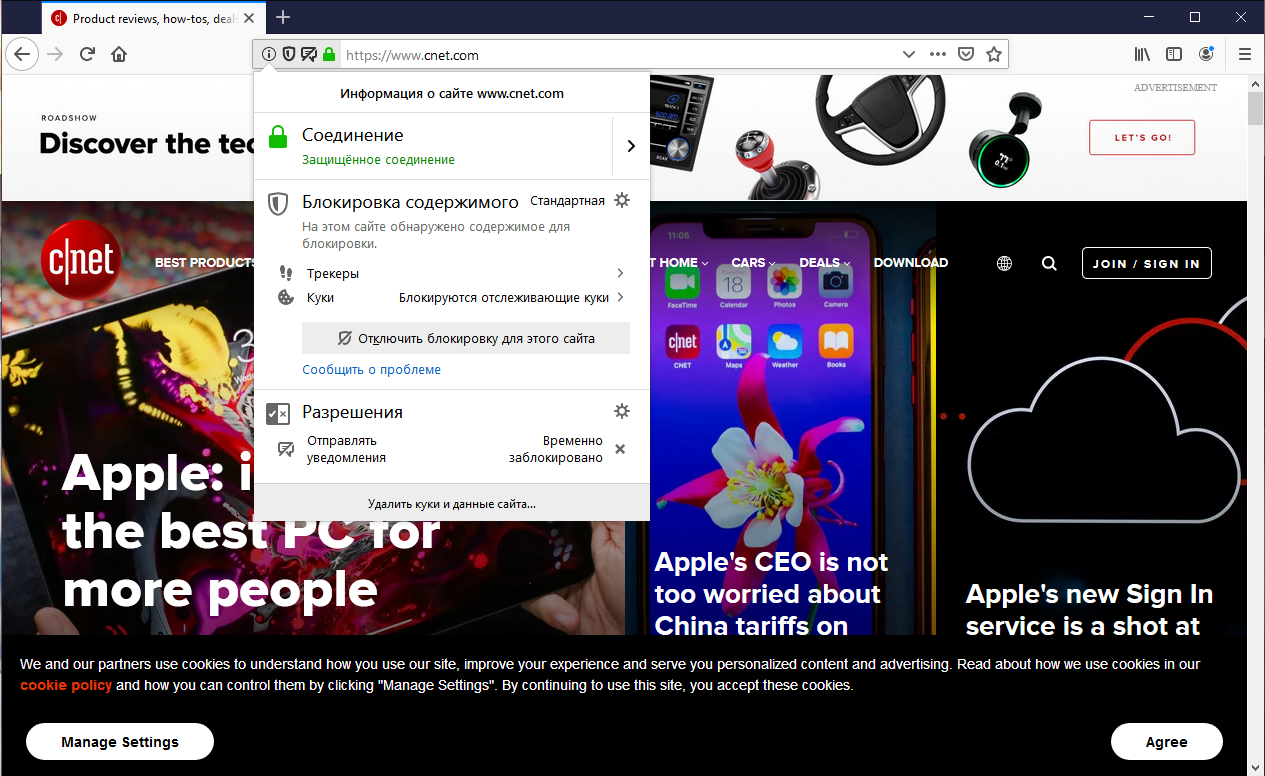Open the BEST PRODUCTS menu
Viewport: 1265px width, 776px height.
point(205,263)
